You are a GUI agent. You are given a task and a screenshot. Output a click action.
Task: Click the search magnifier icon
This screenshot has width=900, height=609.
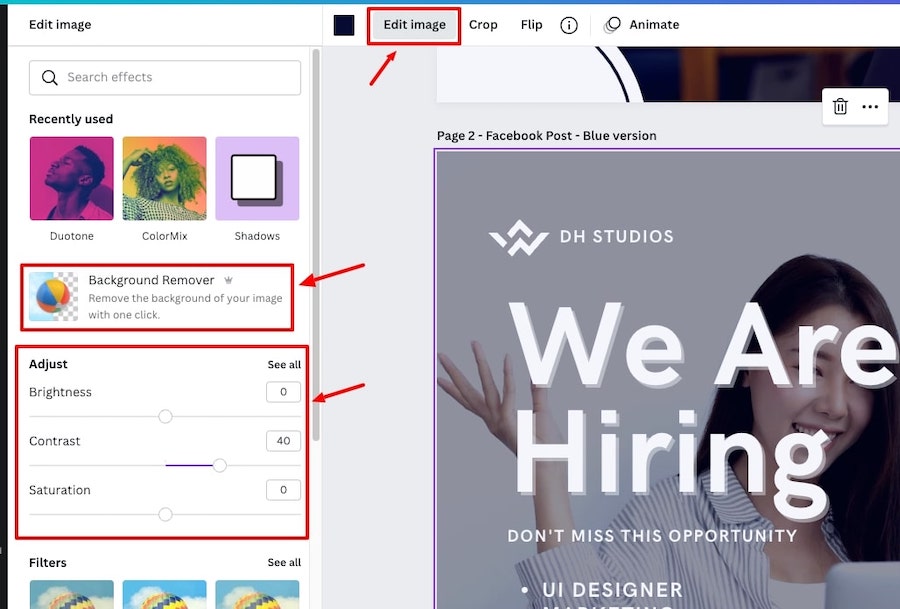coord(50,77)
